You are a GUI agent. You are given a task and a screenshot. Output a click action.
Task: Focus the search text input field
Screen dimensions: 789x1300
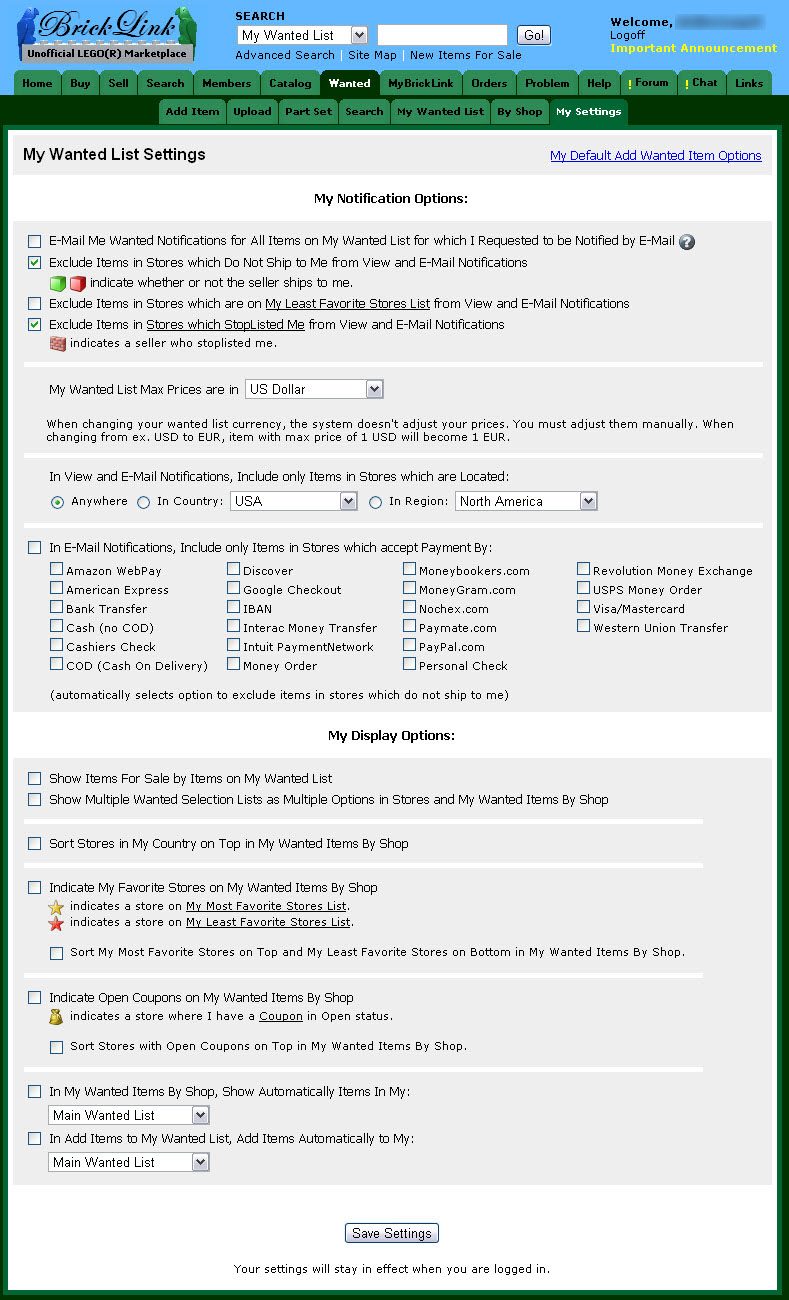point(442,35)
